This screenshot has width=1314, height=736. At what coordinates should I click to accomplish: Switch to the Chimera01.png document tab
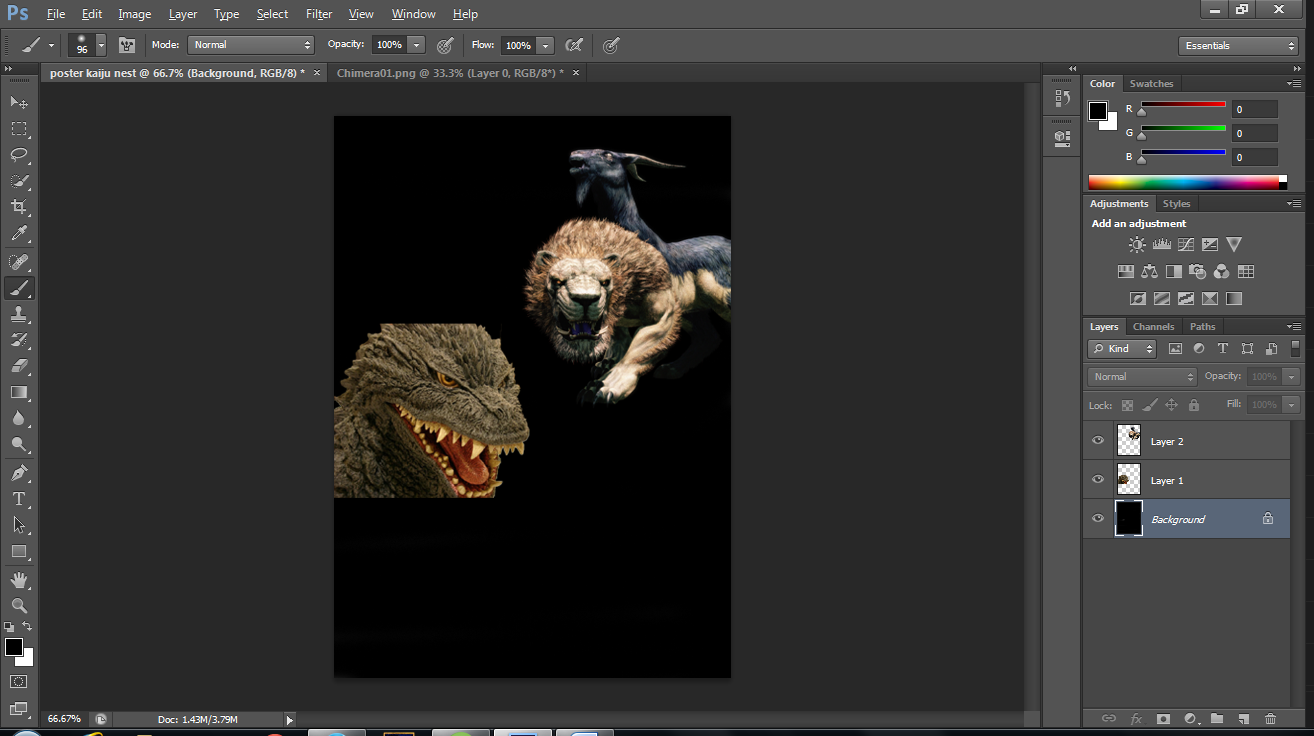pos(449,73)
